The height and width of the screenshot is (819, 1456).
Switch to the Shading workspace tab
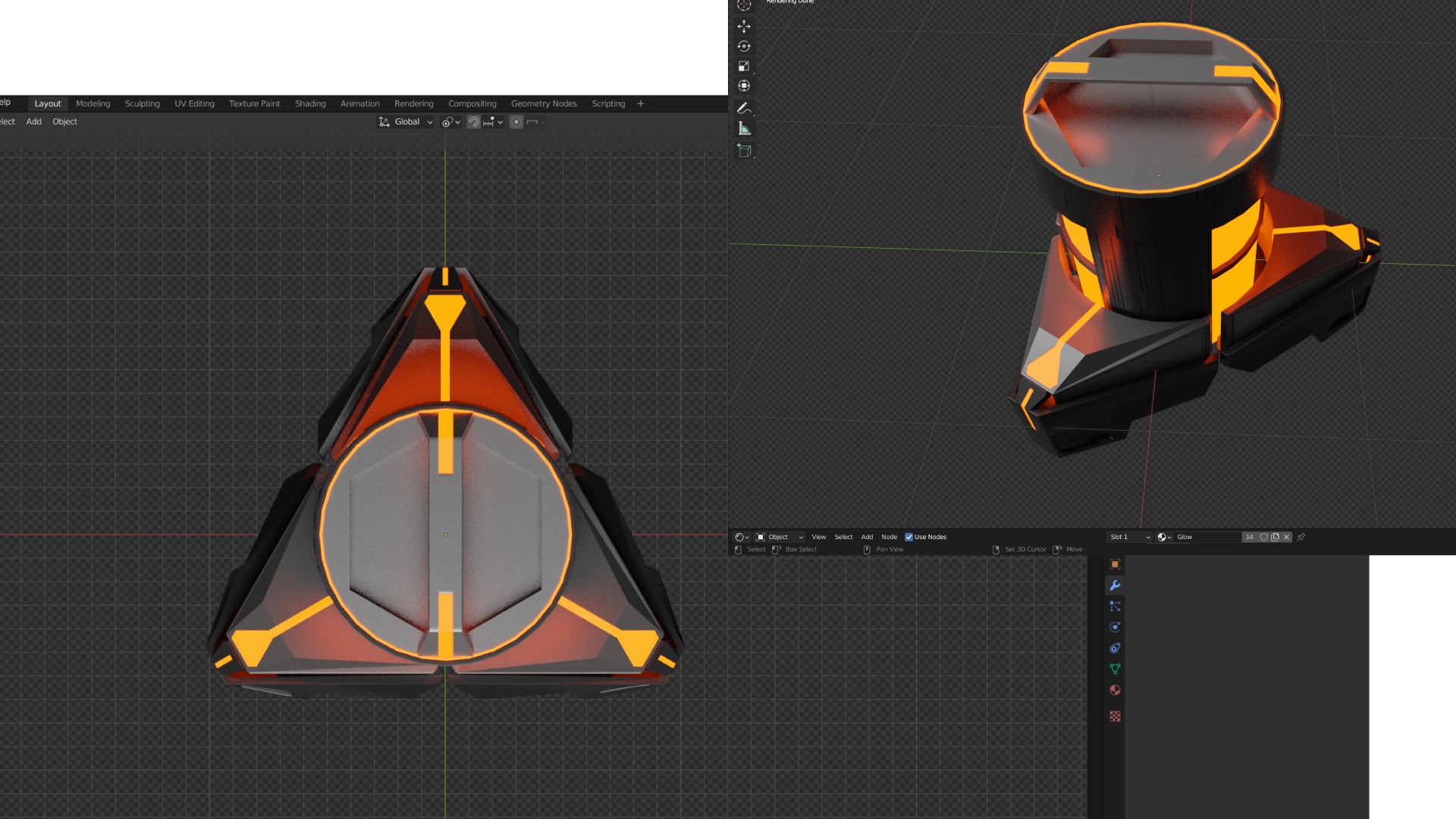[310, 104]
